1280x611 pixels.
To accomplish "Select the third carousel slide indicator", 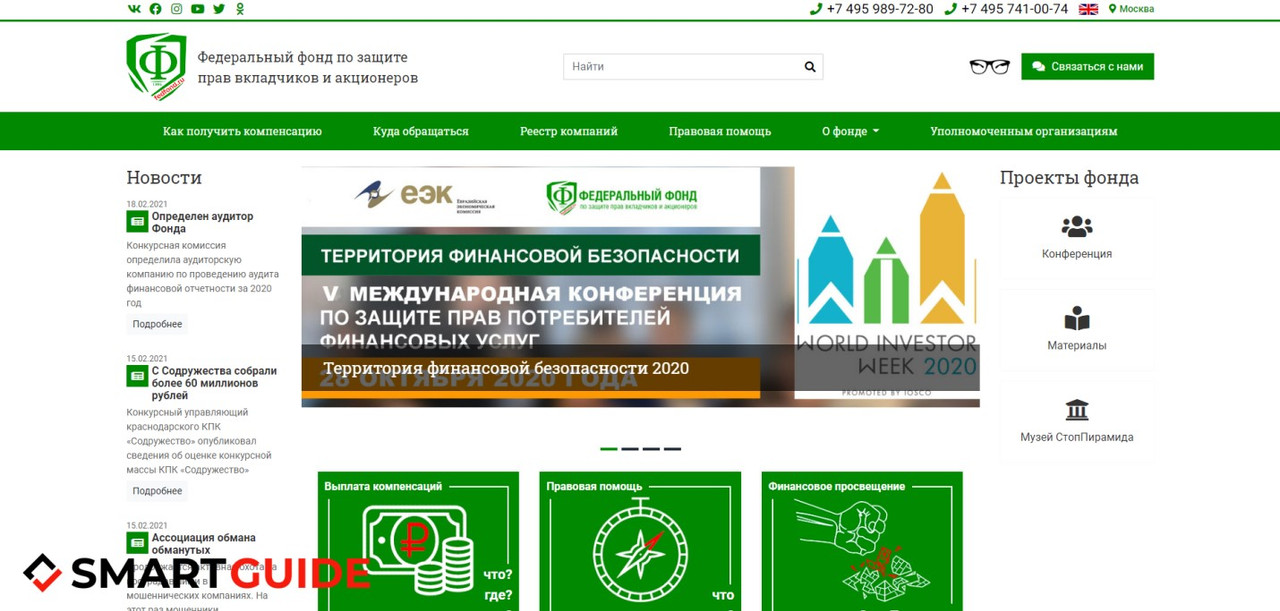I will (x=651, y=448).
